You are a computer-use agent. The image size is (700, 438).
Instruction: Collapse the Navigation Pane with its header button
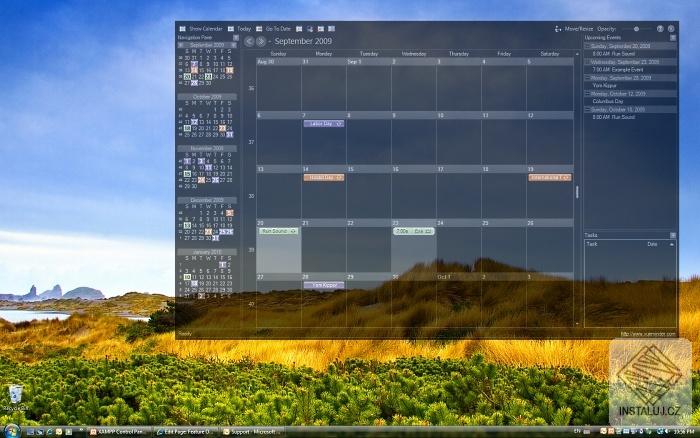coord(236,38)
